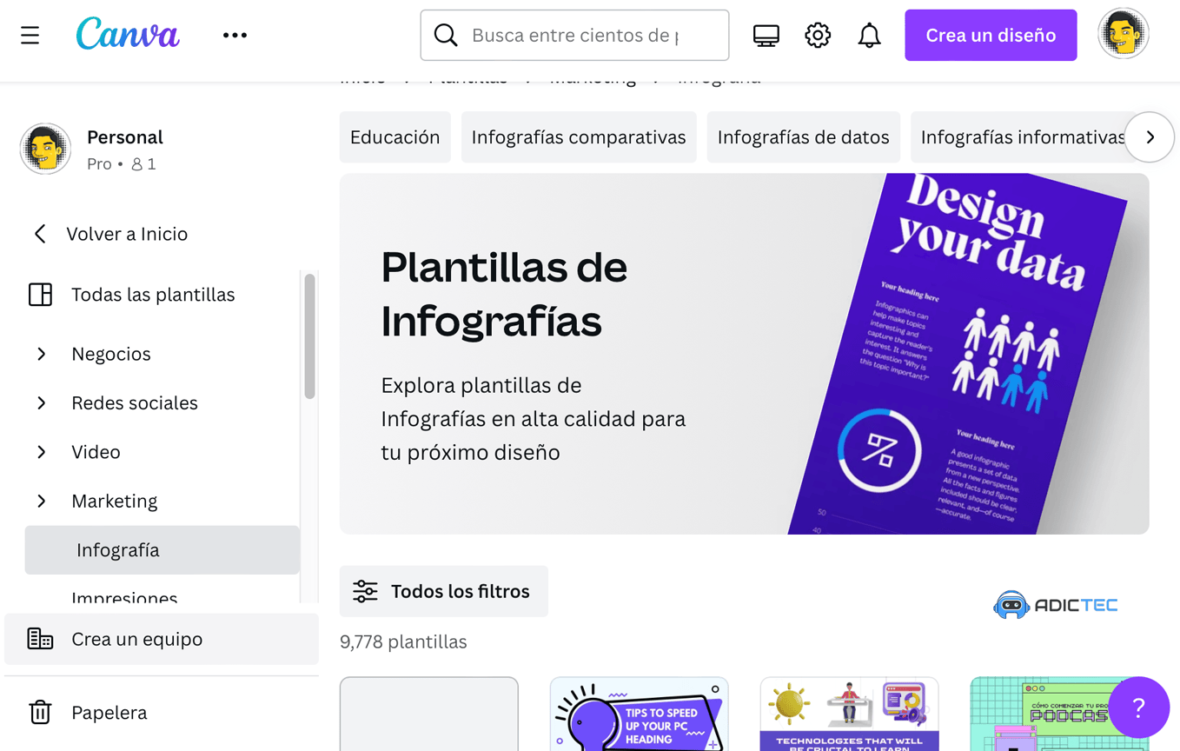Open the hamburger navigation menu
This screenshot has width=1180, height=751.
point(29,34)
